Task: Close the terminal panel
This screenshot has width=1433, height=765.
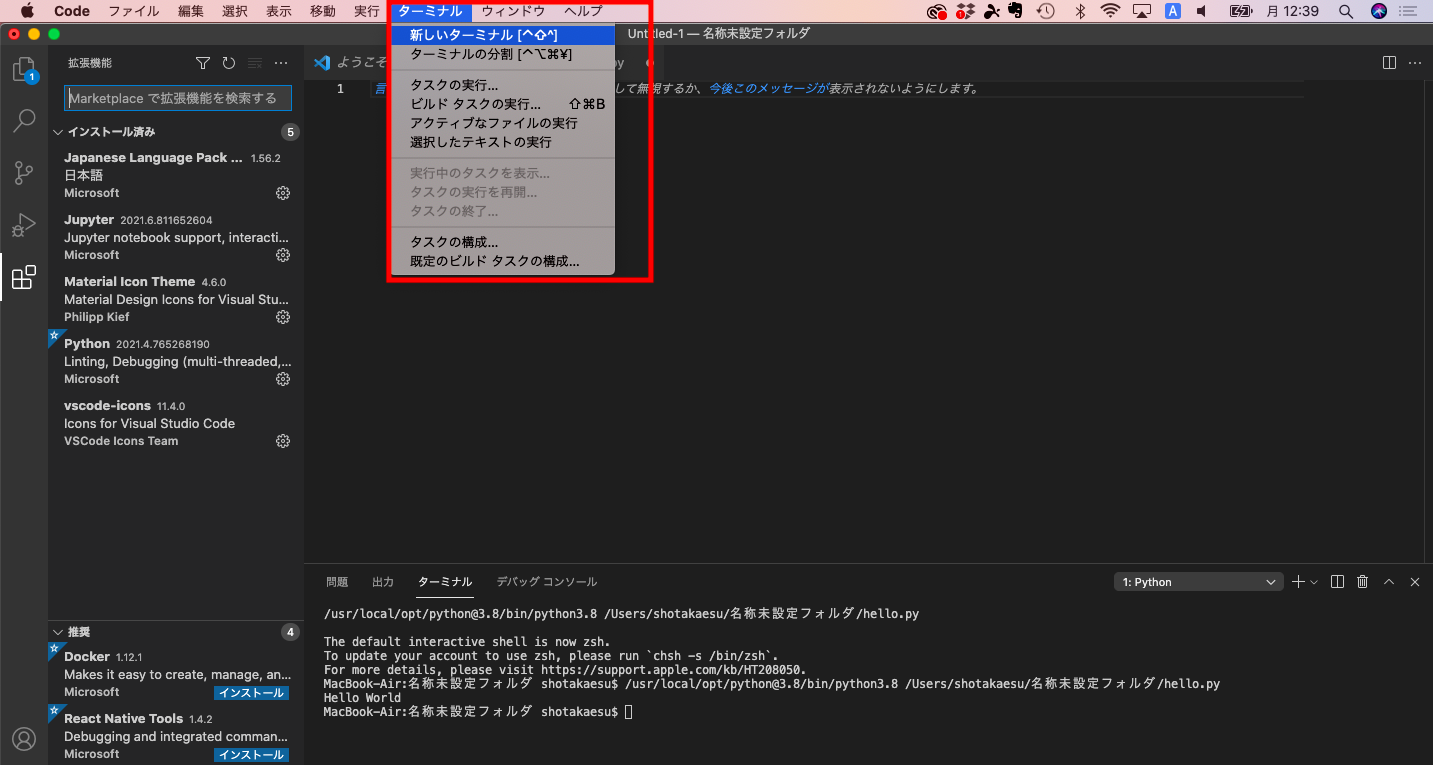Action: pyautogui.click(x=1415, y=582)
